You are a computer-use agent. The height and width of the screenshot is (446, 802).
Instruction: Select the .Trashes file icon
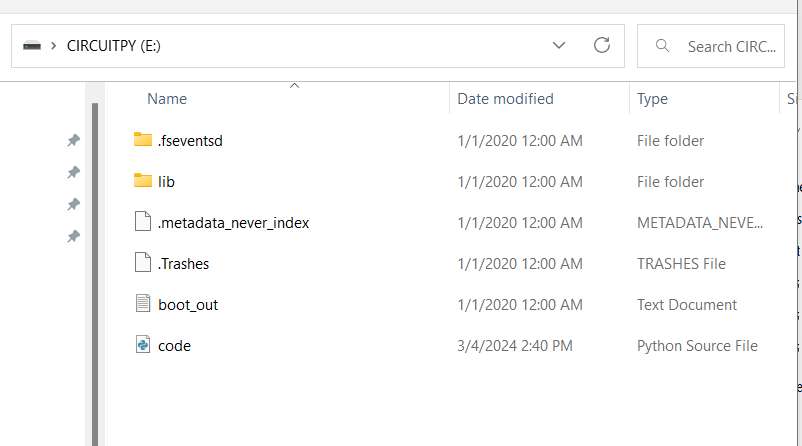pyautogui.click(x=142, y=263)
